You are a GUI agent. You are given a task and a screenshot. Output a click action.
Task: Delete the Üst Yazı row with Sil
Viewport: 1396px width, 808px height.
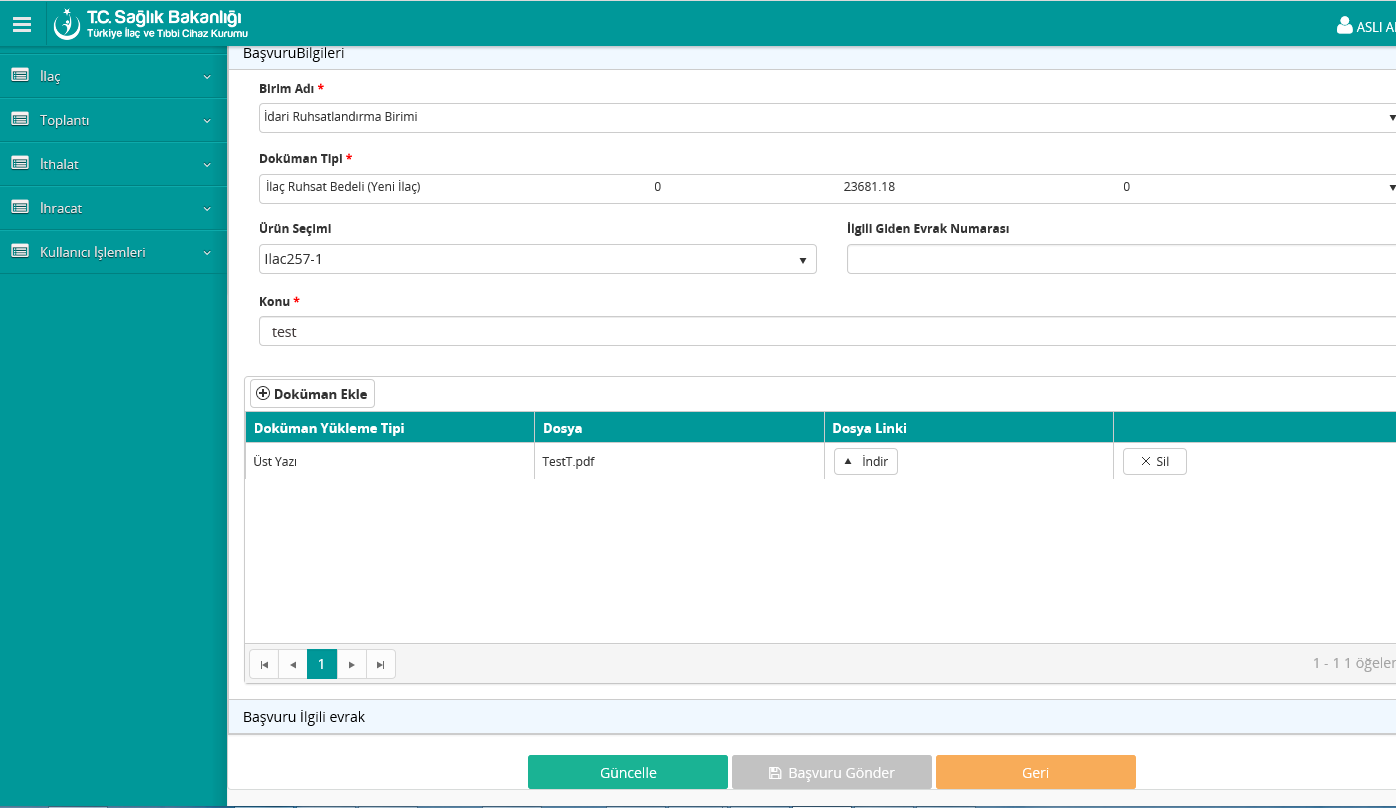(1155, 461)
